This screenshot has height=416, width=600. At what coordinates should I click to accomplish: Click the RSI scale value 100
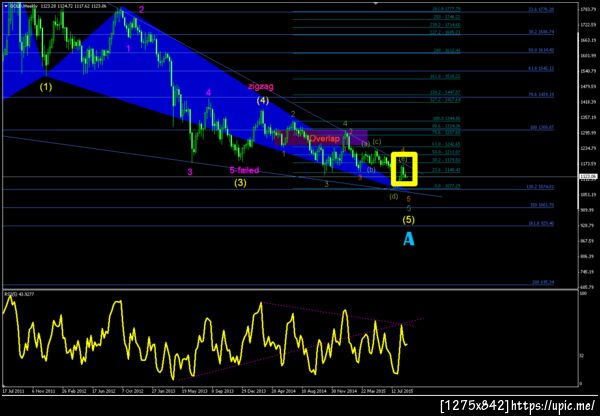pos(584,294)
